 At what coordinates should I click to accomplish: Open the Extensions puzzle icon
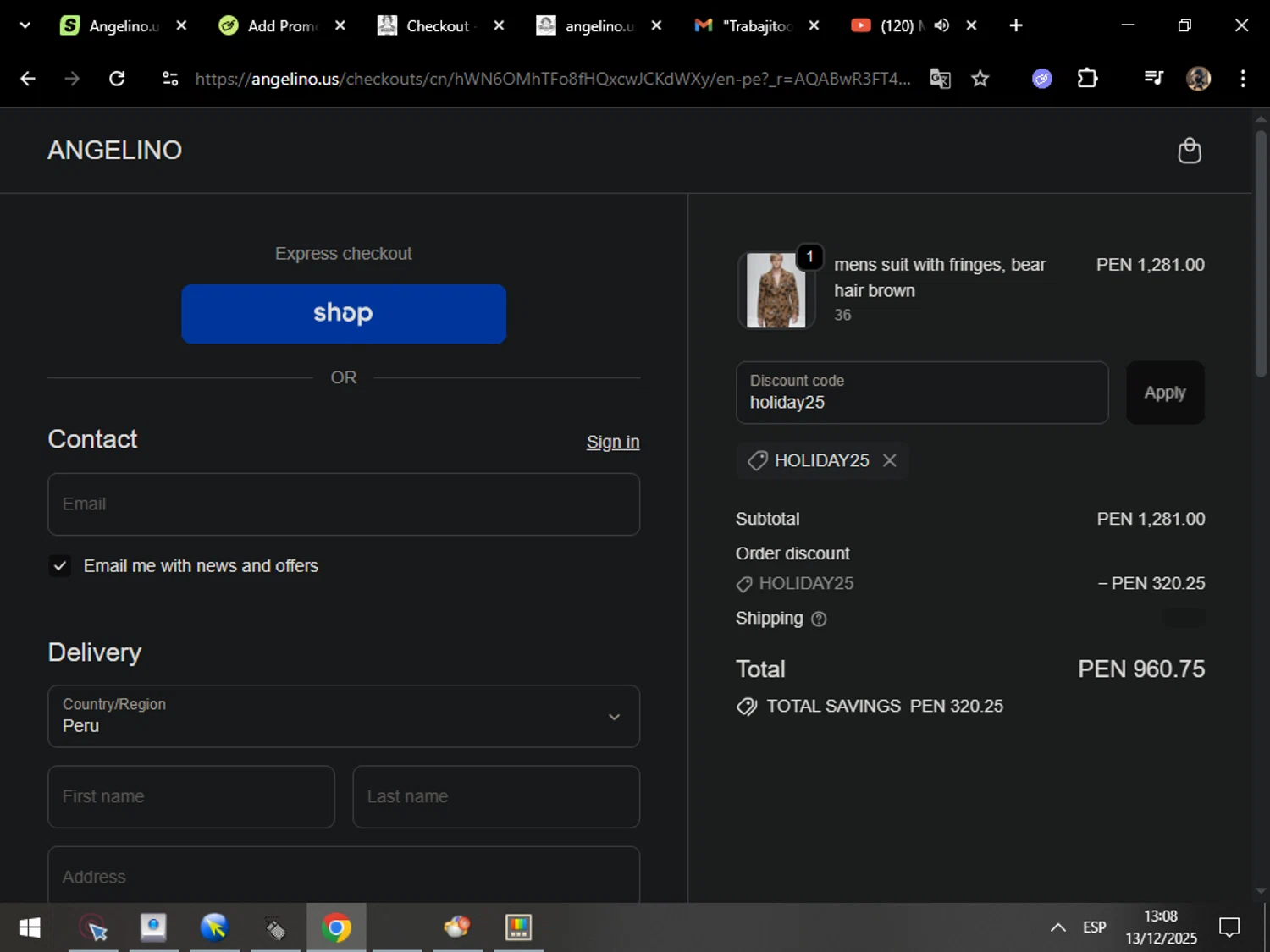(1087, 79)
